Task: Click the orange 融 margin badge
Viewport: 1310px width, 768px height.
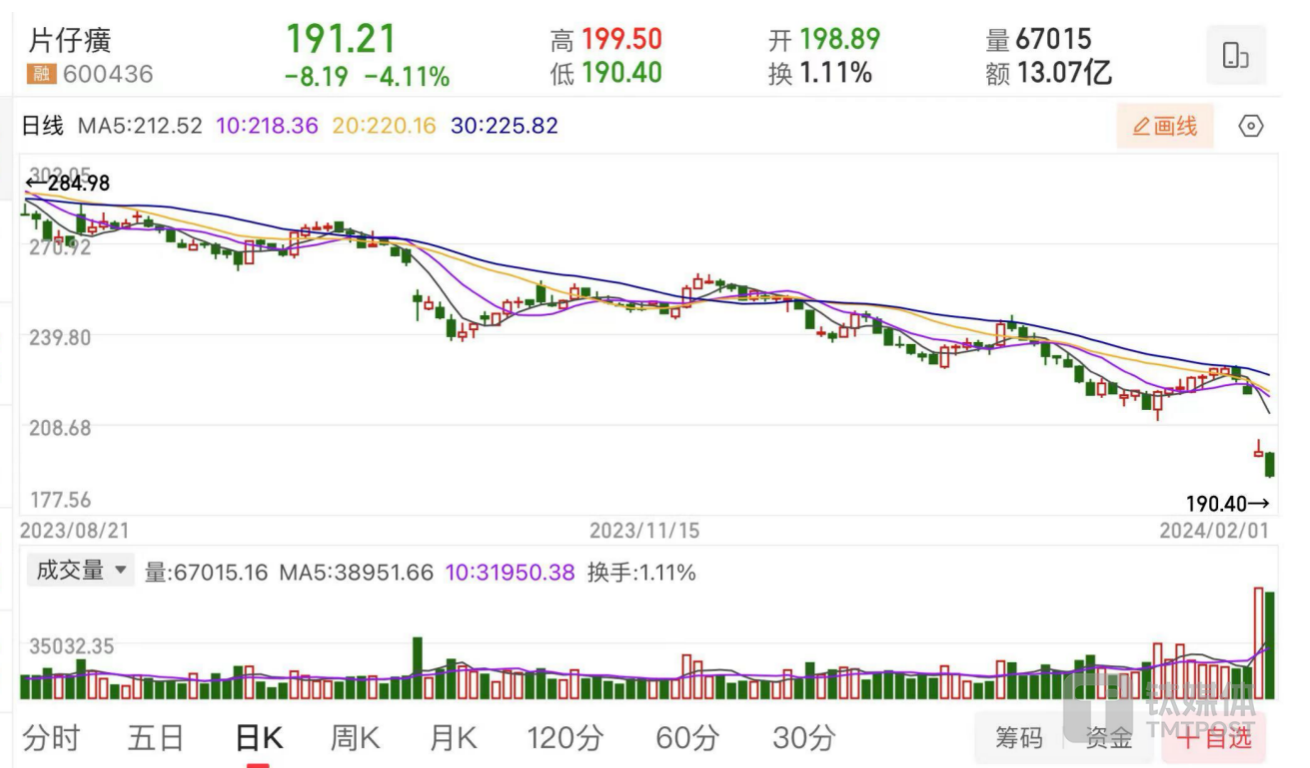Action: tap(41, 74)
